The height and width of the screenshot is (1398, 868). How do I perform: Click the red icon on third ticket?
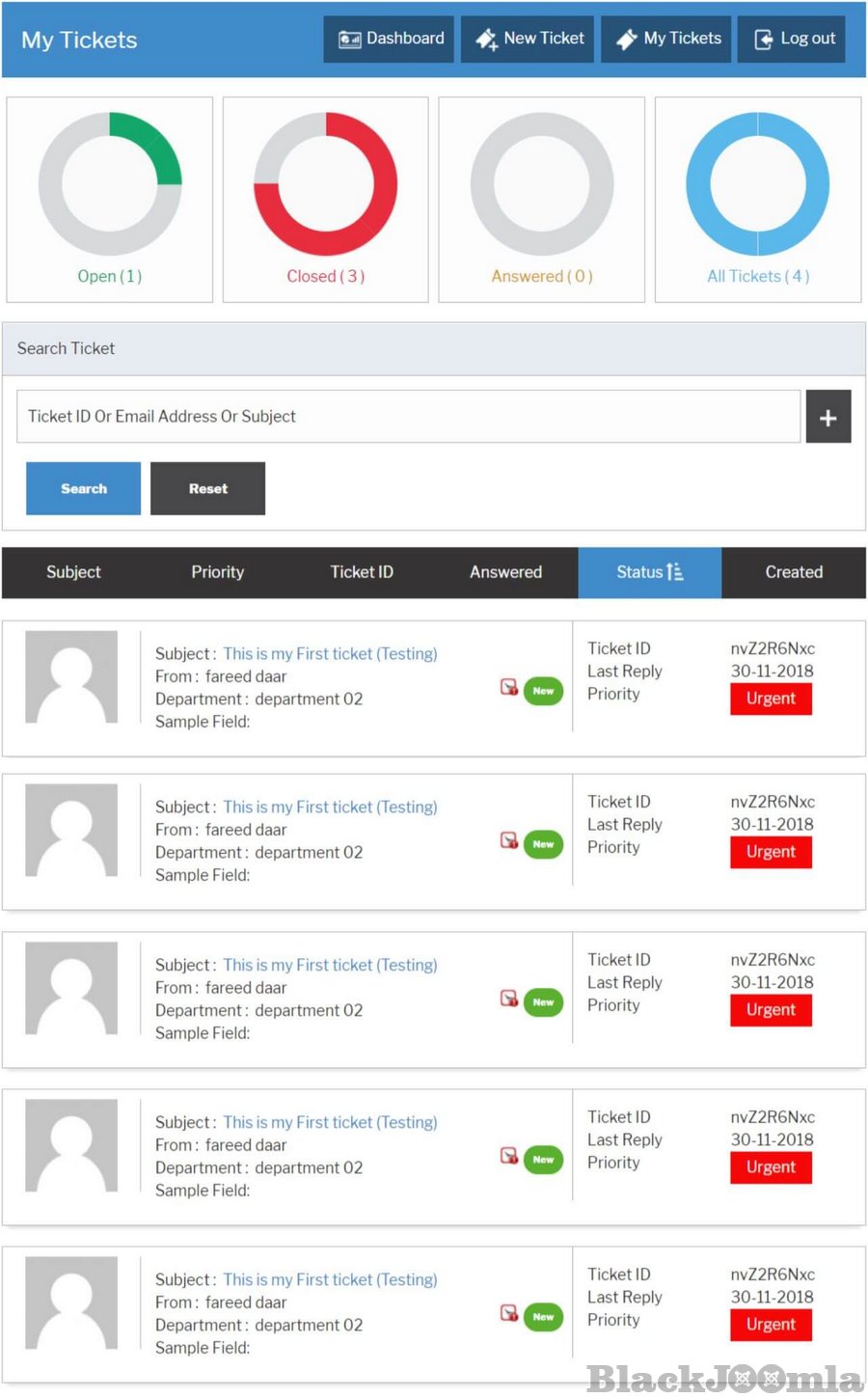click(x=508, y=999)
